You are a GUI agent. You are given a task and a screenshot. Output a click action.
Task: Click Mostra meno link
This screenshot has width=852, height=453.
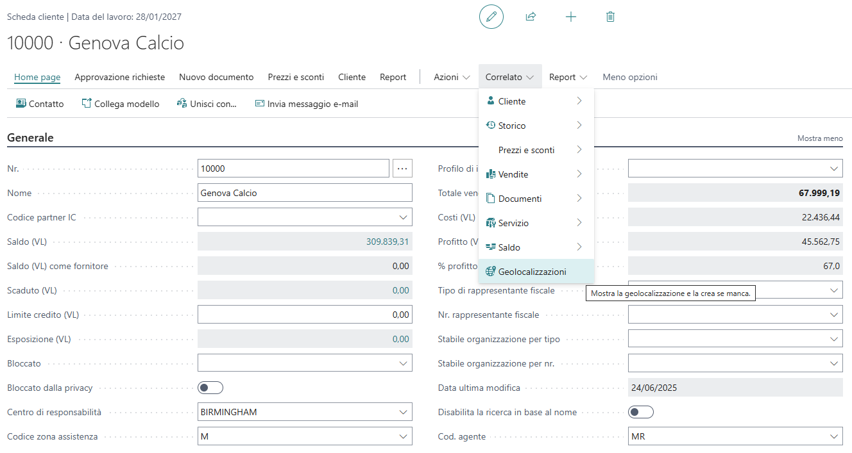point(820,139)
